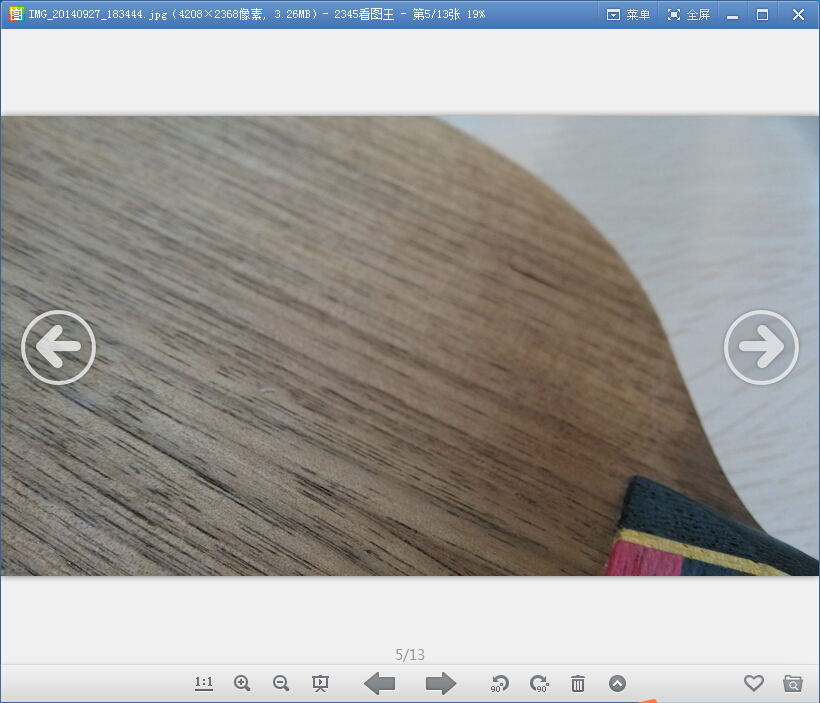The width and height of the screenshot is (820, 703).
Task: Maximize the image viewer window
Action: [x=763, y=14]
